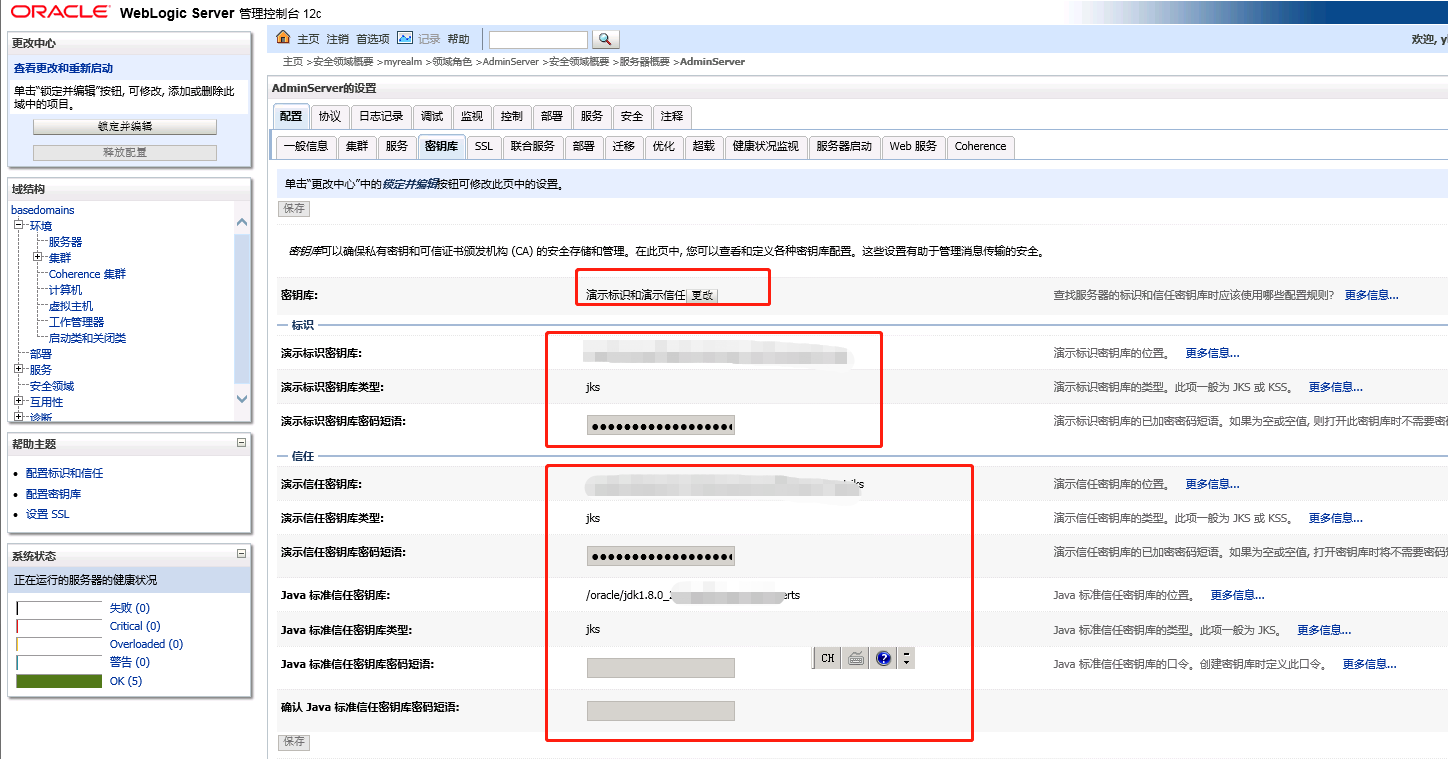The height and width of the screenshot is (759, 1448).
Task: Expand the 互用性 tree node
Action: (x=18, y=401)
